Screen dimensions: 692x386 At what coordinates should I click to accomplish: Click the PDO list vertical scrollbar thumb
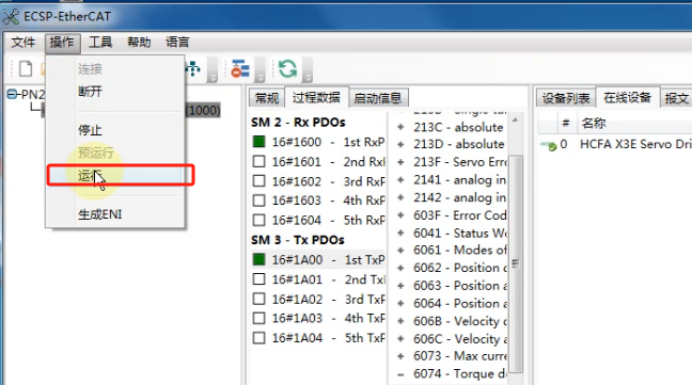pos(515,263)
